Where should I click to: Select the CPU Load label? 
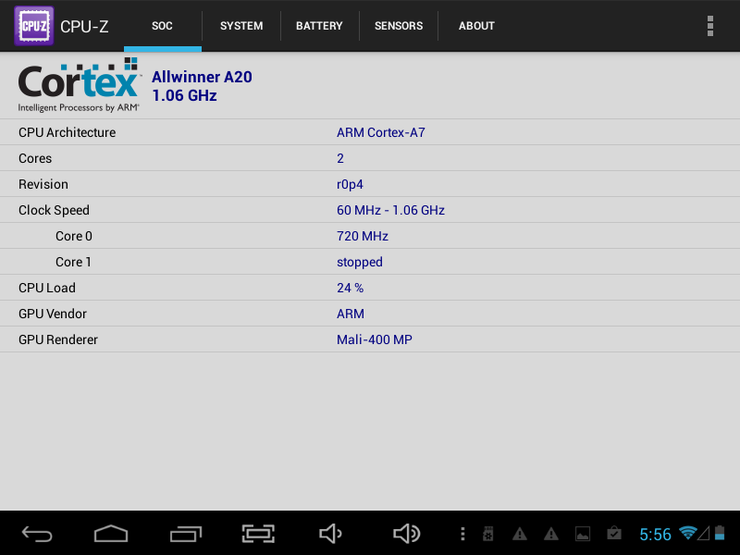pos(47,288)
